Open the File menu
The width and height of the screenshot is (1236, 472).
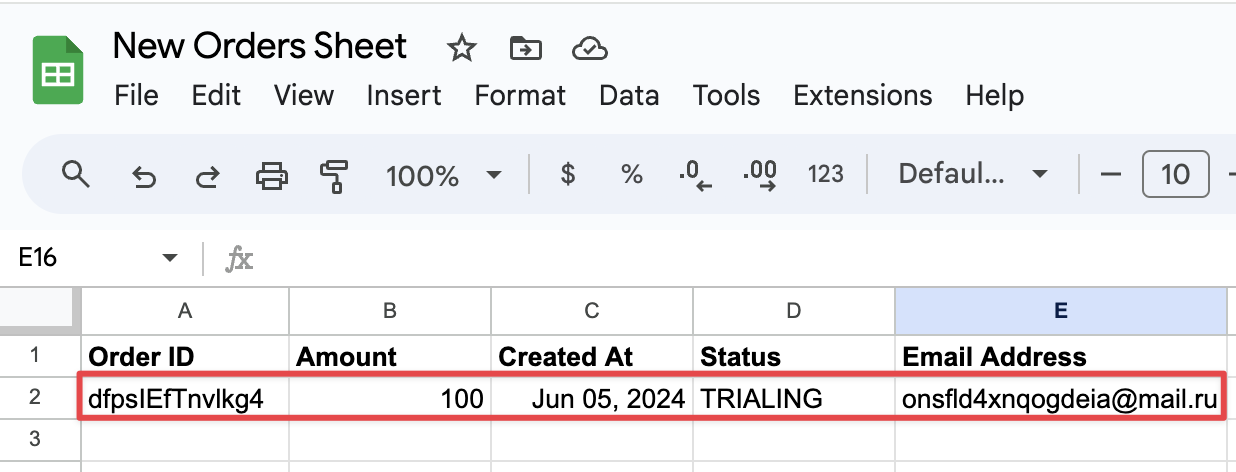click(137, 96)
